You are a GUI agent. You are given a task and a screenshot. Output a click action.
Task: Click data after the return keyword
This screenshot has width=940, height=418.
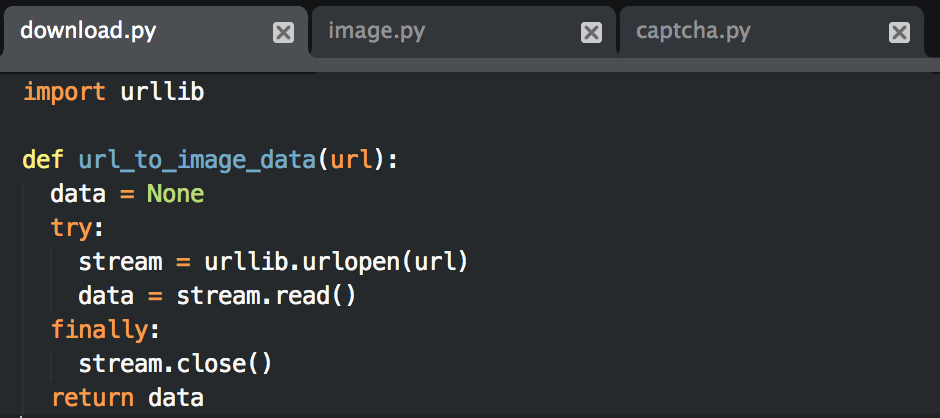176,398
